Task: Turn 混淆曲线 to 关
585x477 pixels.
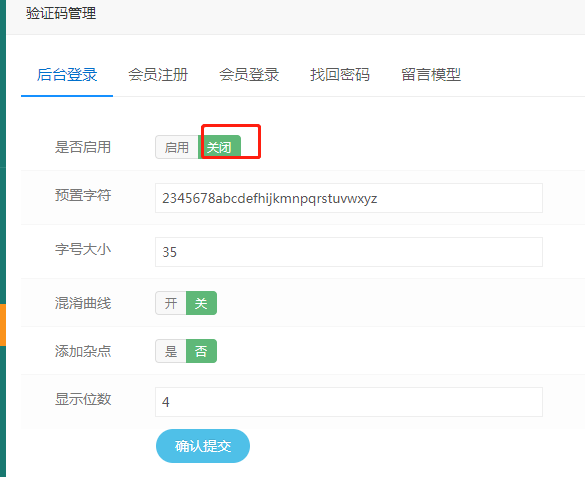Action: (201, 303)
